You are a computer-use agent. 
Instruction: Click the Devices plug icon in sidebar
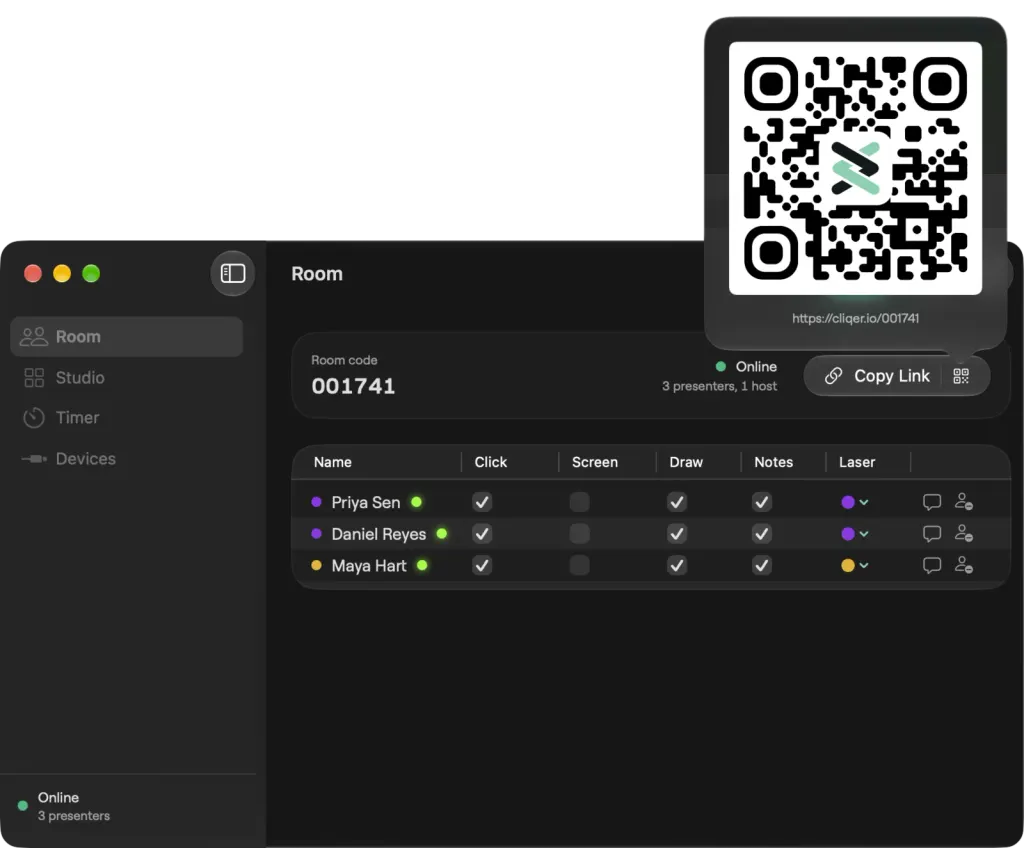click(x=34, y=459)
